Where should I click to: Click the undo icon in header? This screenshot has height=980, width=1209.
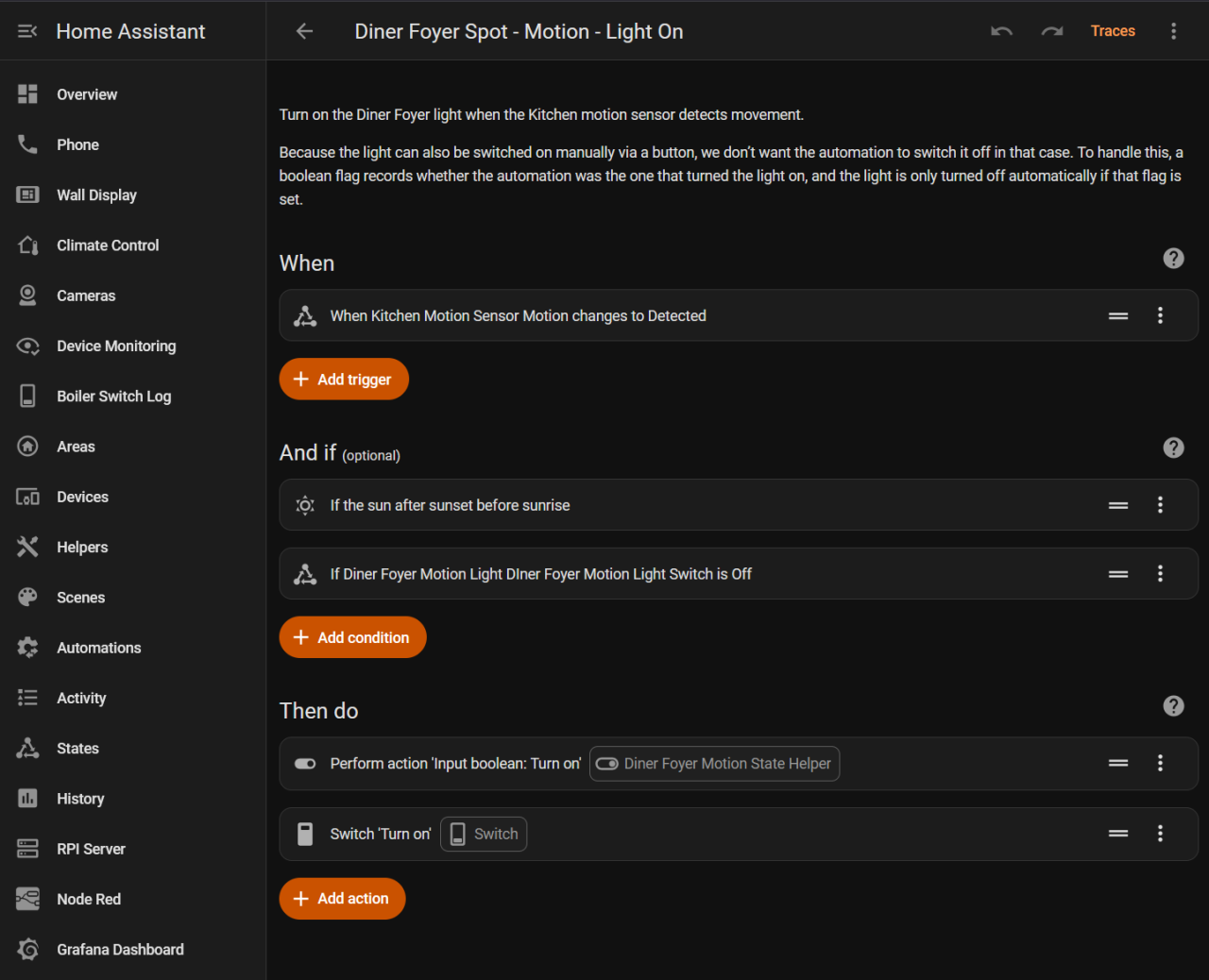[x=1001, y=31]
